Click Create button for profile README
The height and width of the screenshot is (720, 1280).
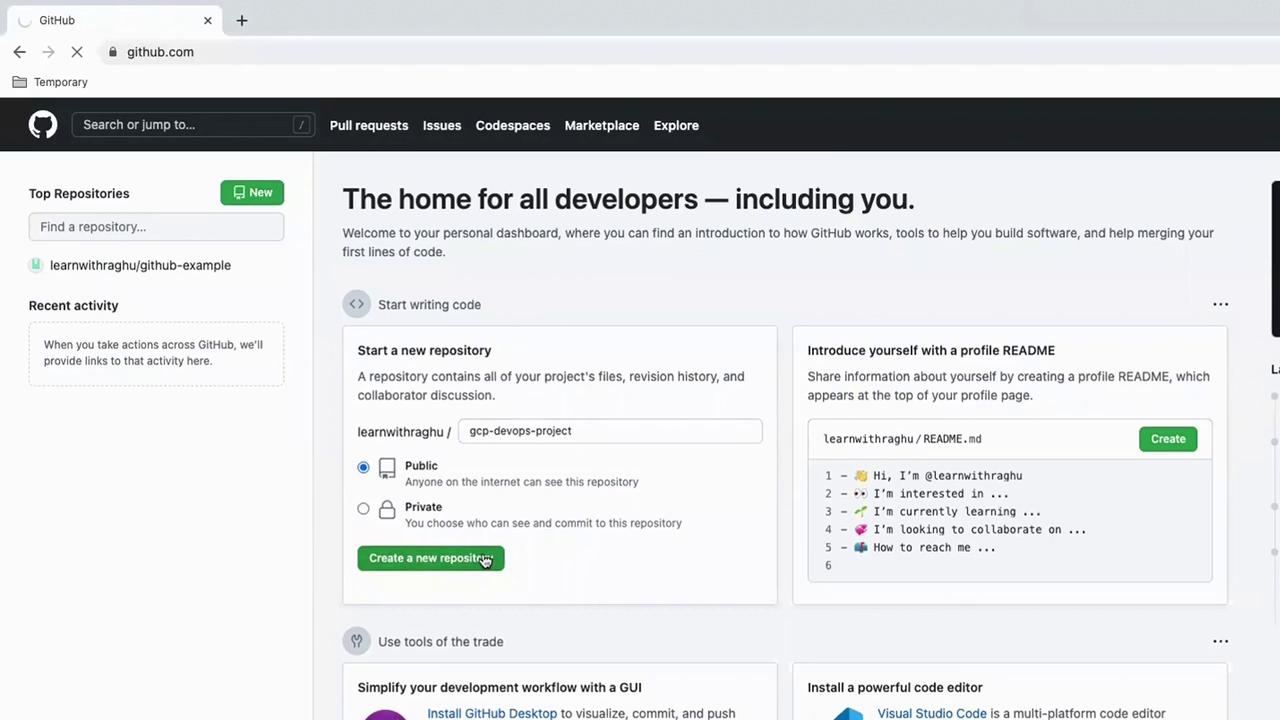(1168, 439)
